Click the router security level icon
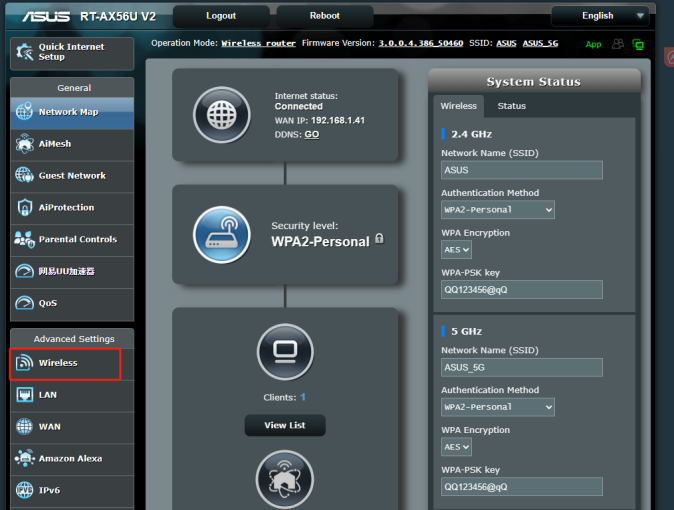The width and height of the screenshot is (674, 510). point(222,234)
